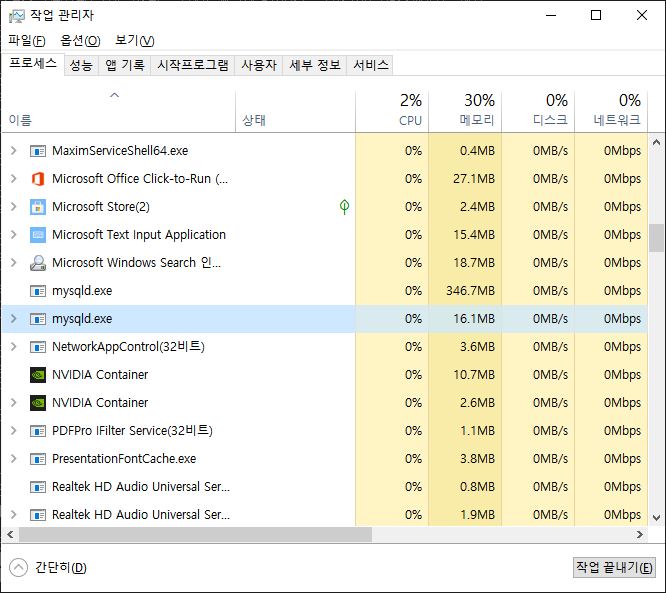Switch to the 앱 기록 tab
Image resolution: width=666 pixels, height=593 pixels.
pos(125,65)
